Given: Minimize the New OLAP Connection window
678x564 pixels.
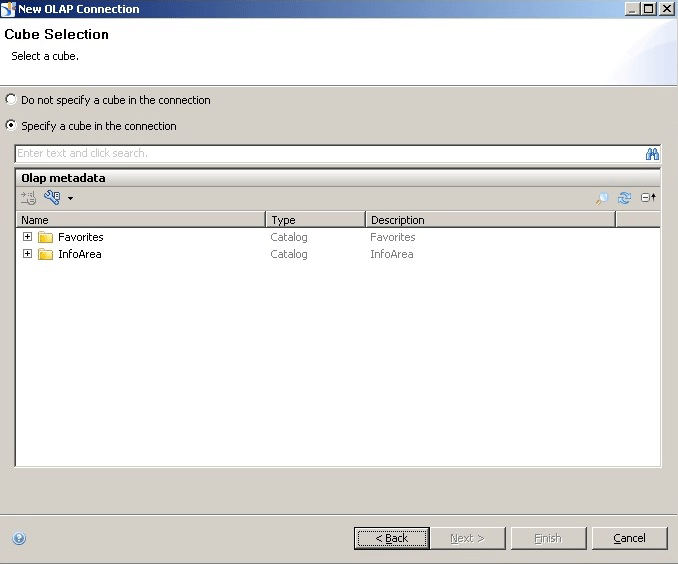Looking at the screenshot, I should (x=633, y=9).
